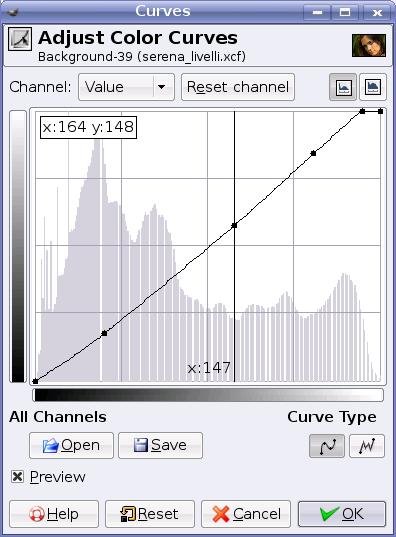Select the lower-left curve control point near grid

coord(104,333)
